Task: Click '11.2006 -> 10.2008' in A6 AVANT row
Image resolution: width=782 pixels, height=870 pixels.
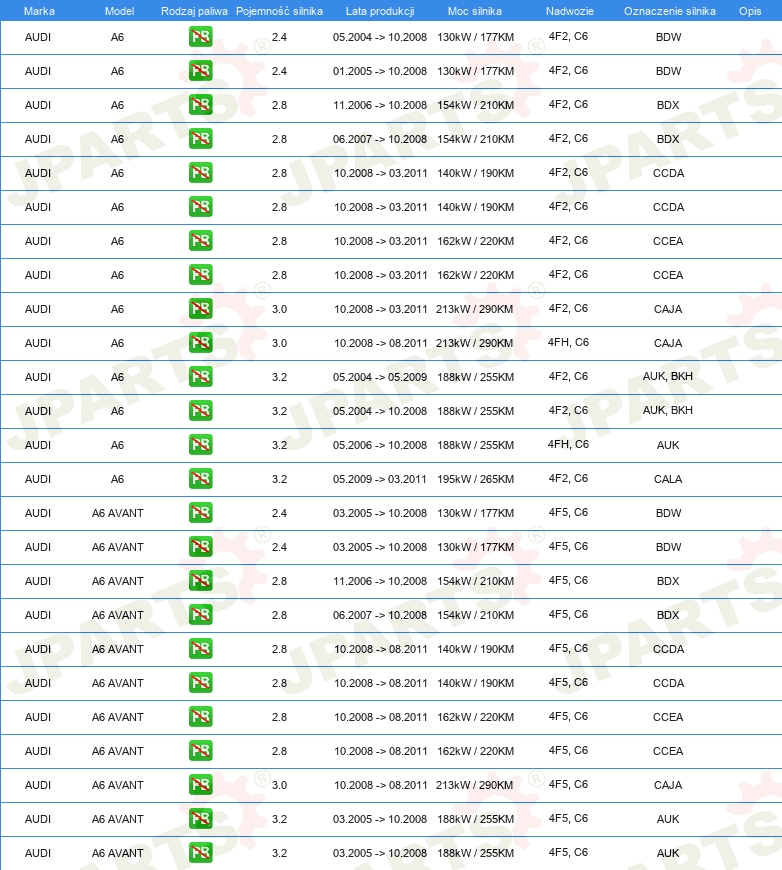Action: click(380, 581)
